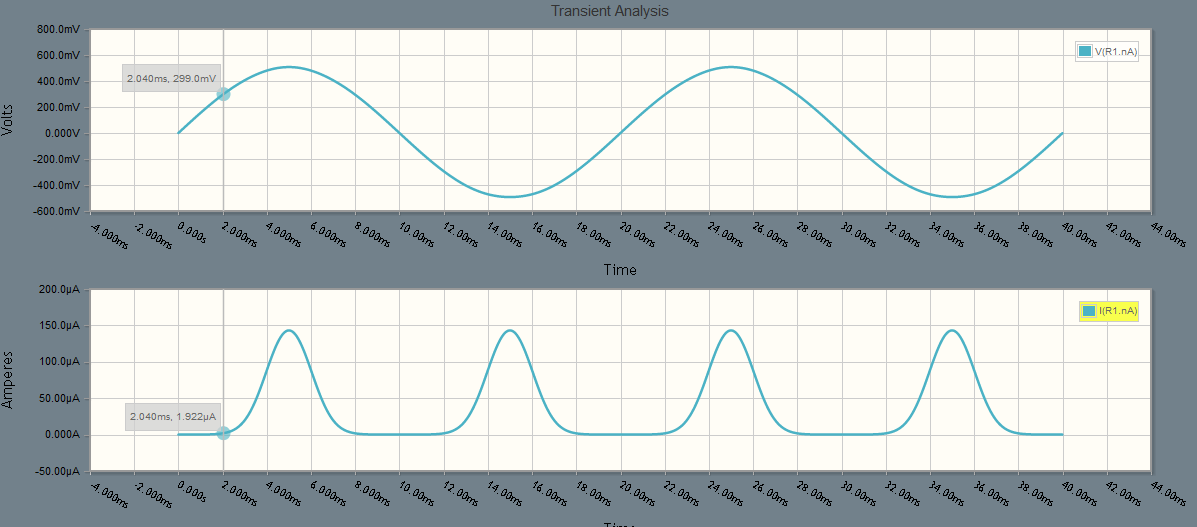This screenshot has width=1197, height=527.
Task: Click the cursor marker dot on current curve
Action: pos(223,433)
